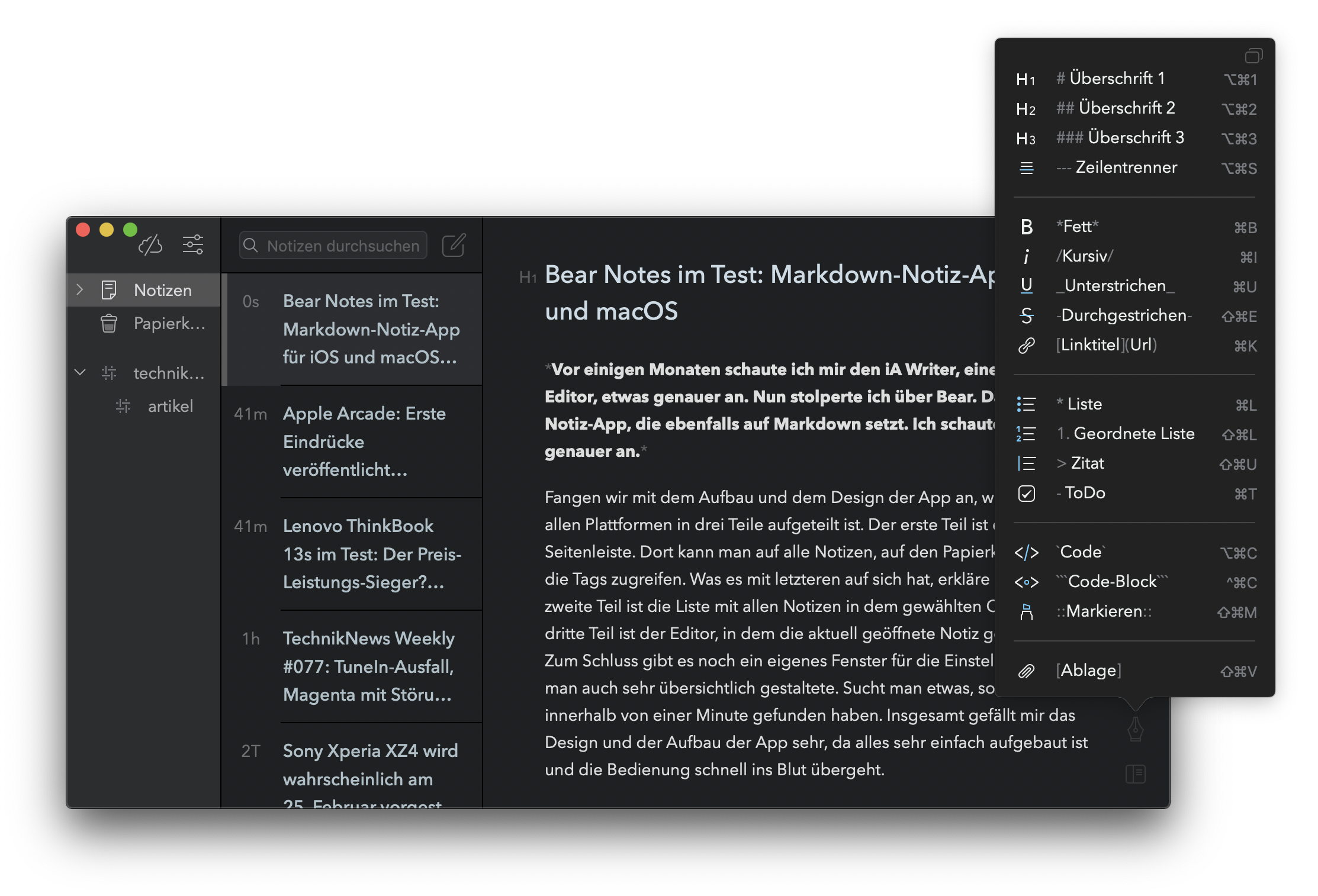Open the note info panel icon
The height and width of the screenshot is (896, 1318).
pyautogui.click(x=1135, y=773)
